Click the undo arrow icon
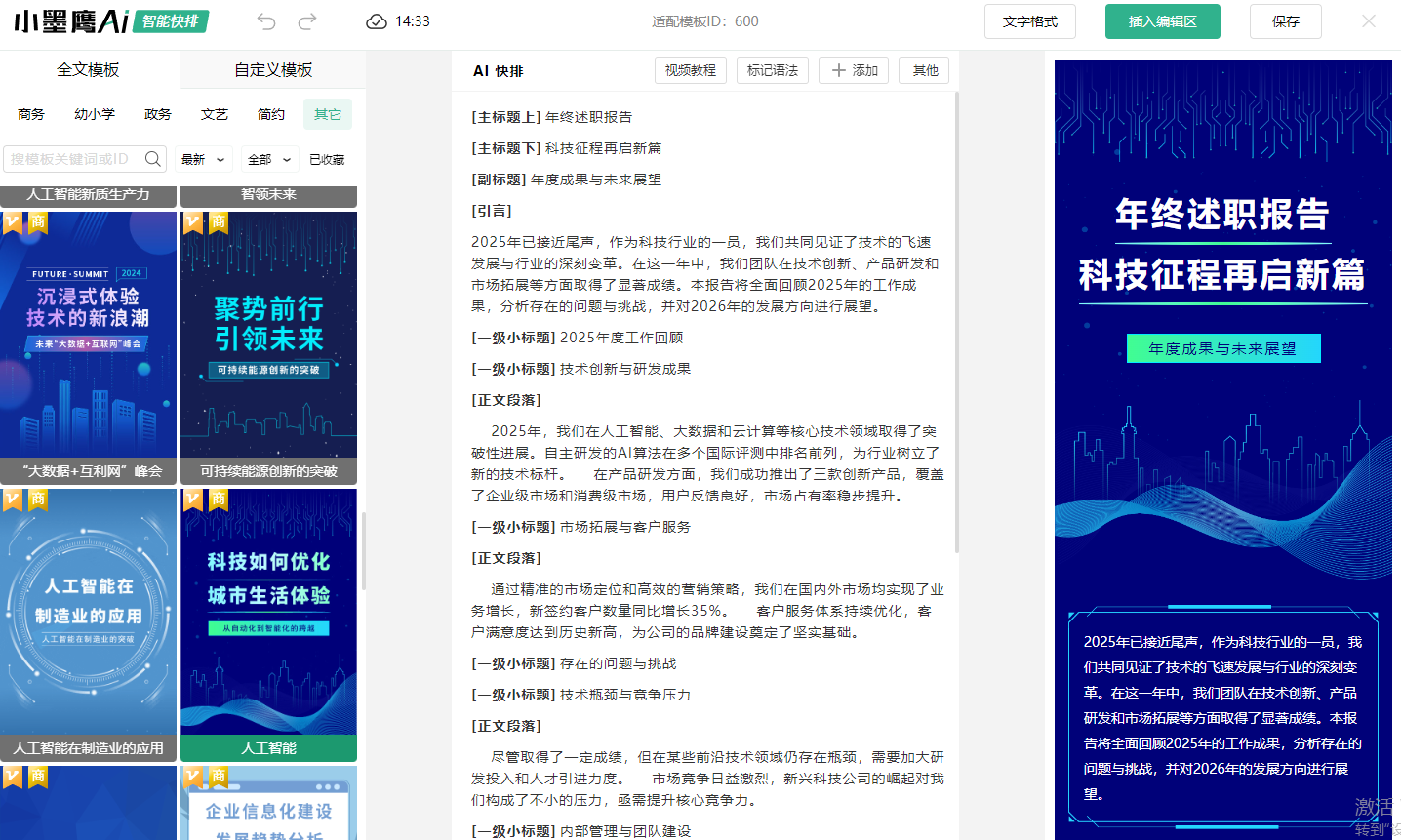Image resolution: width=1401 pixels, height=840 pixels. pos(266,21)
